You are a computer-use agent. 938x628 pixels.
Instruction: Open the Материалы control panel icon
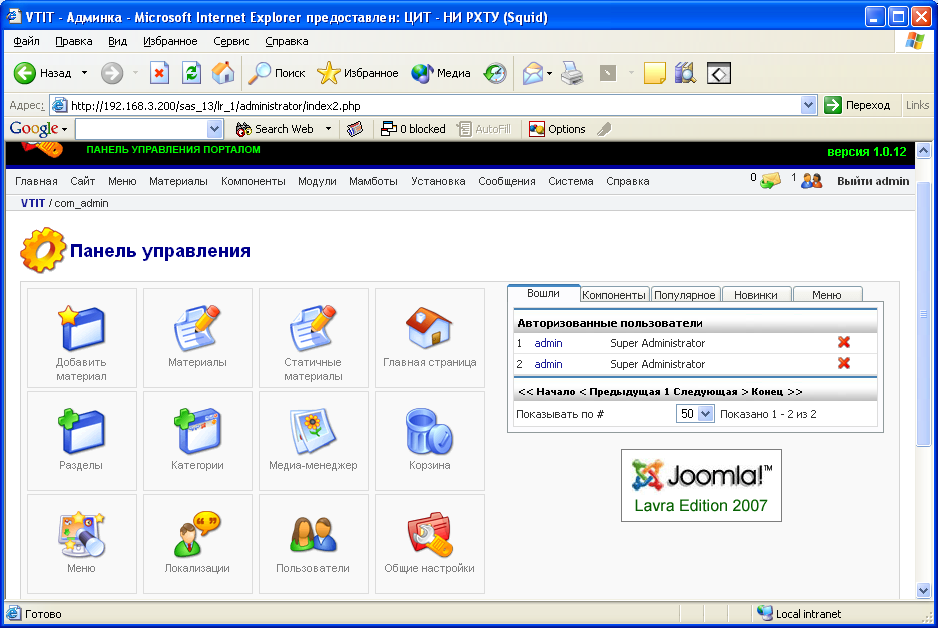[x=197, y=339]
